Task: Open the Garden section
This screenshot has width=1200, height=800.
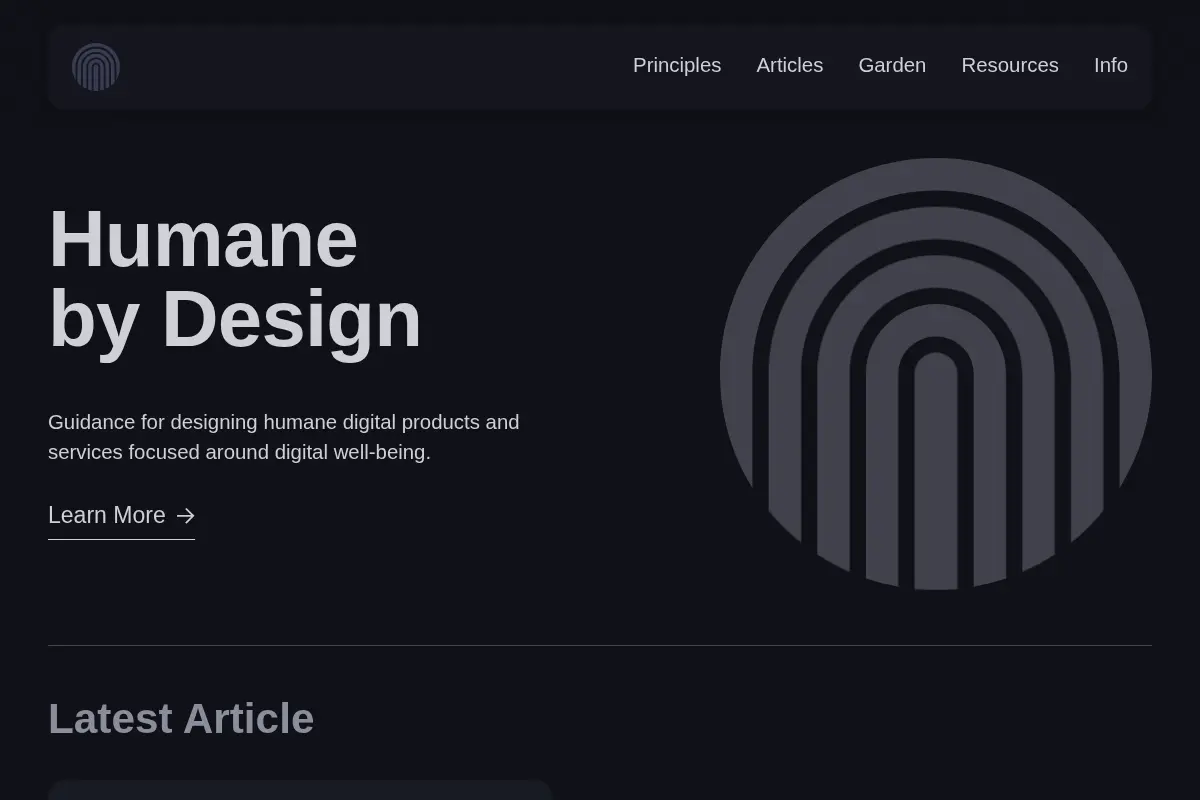Action: pos(892,65)
